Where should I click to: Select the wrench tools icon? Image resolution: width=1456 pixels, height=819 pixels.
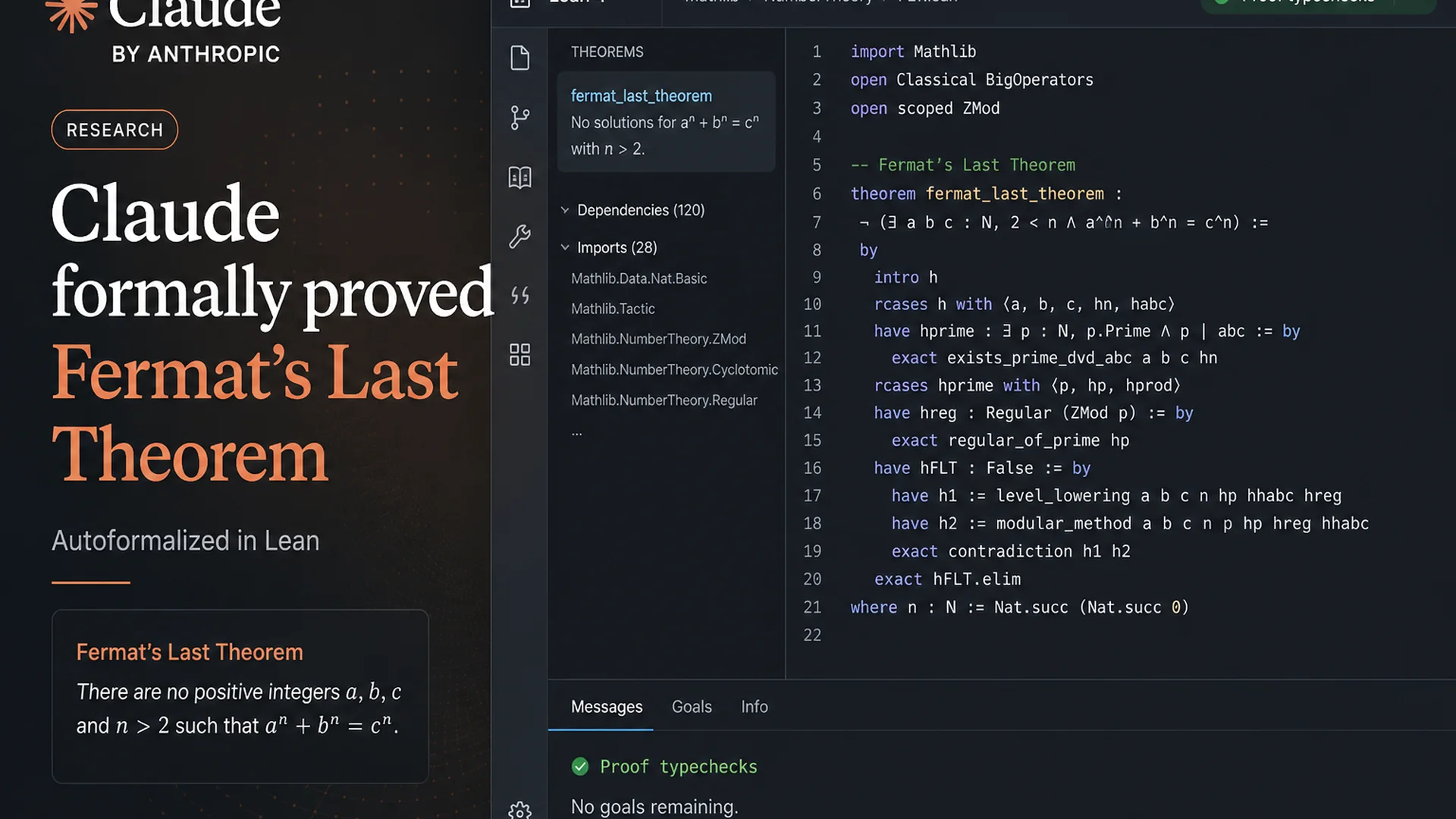click(x=519, y=237)
